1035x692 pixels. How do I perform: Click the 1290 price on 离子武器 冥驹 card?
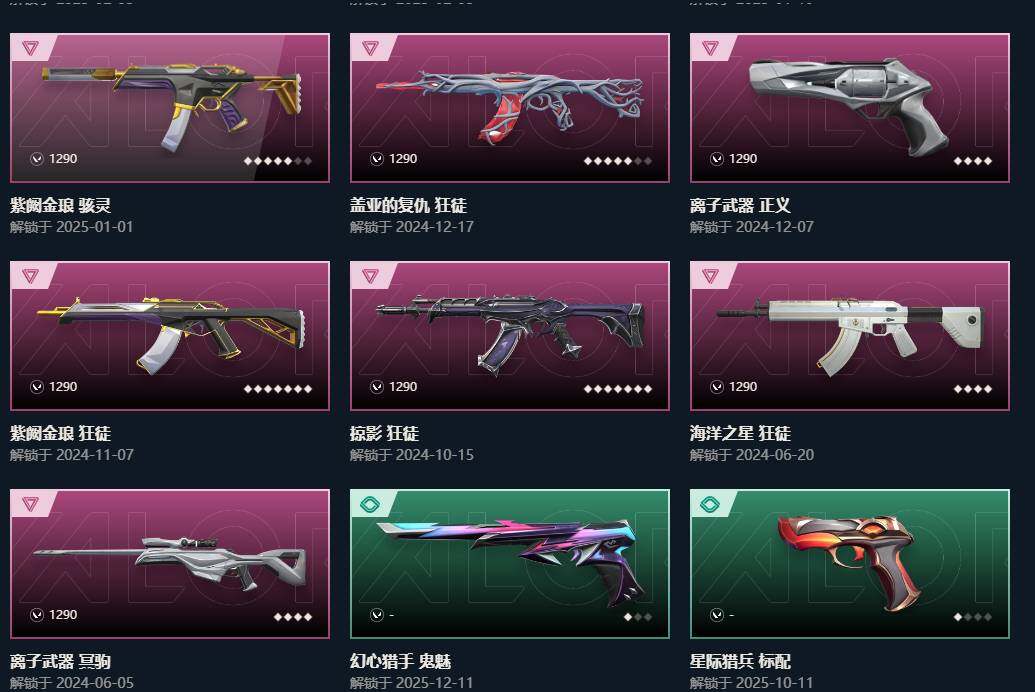(63, 615)
